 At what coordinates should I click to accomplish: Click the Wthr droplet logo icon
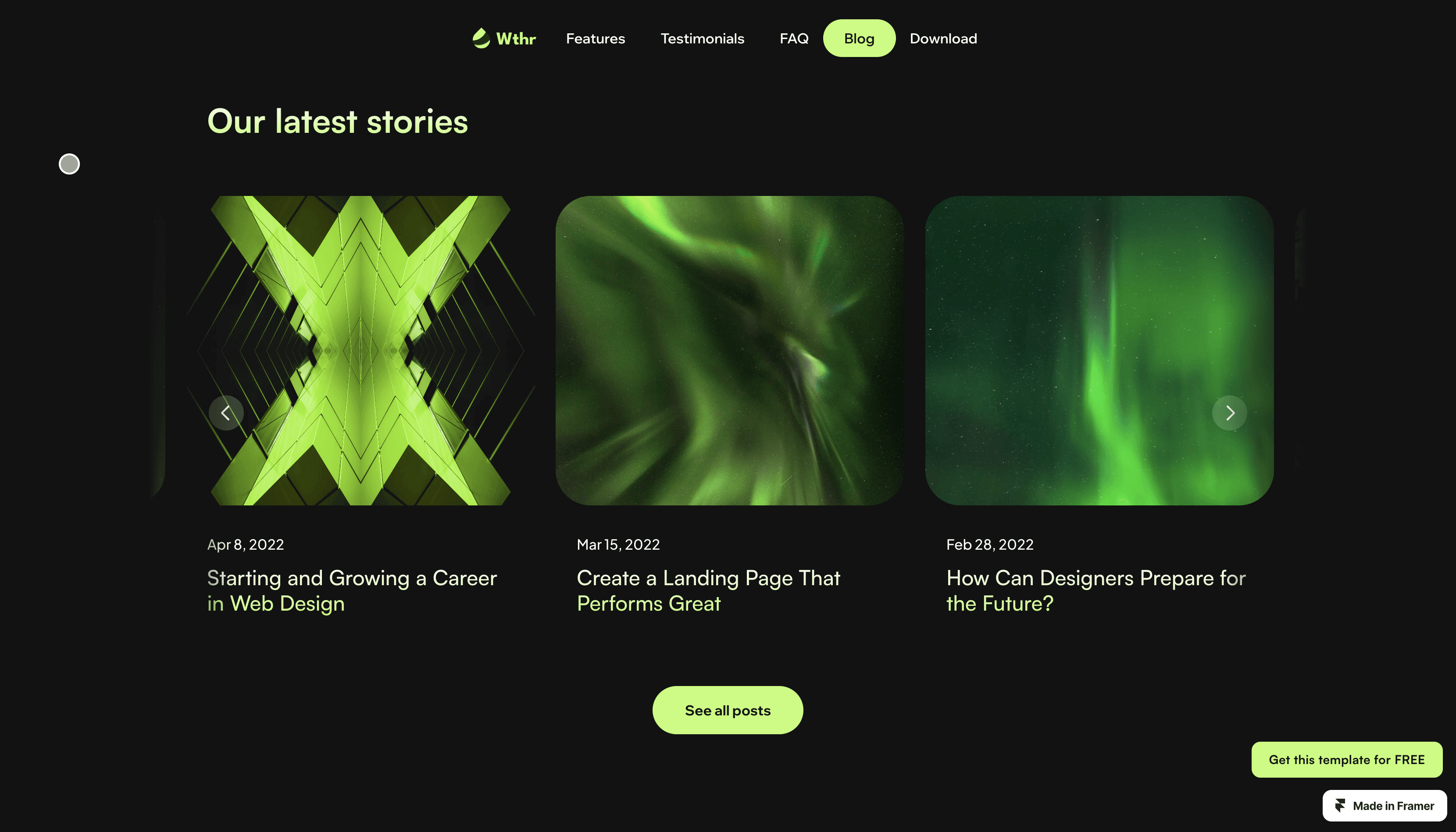tap(481, 38)
